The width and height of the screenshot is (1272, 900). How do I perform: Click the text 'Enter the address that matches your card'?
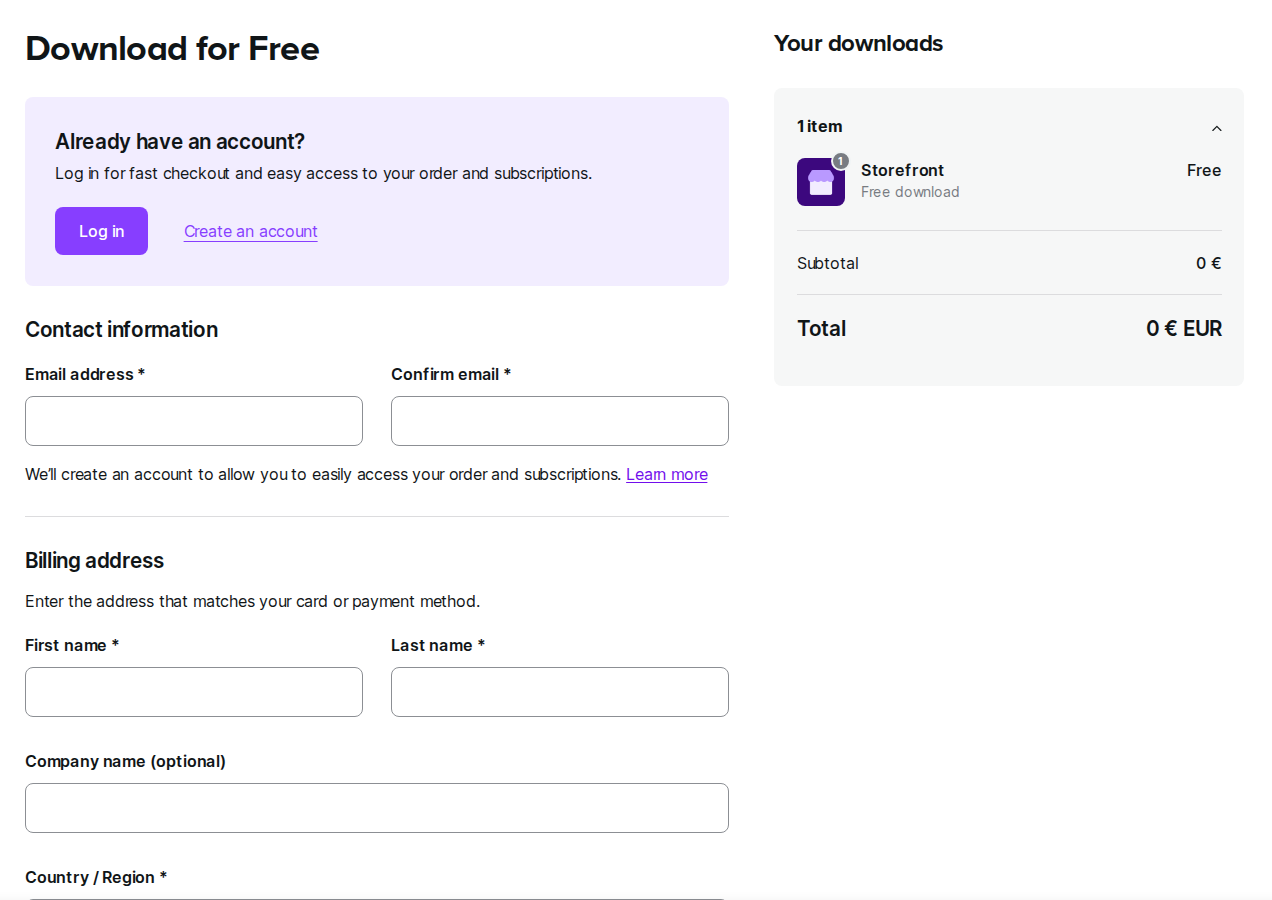176,601
